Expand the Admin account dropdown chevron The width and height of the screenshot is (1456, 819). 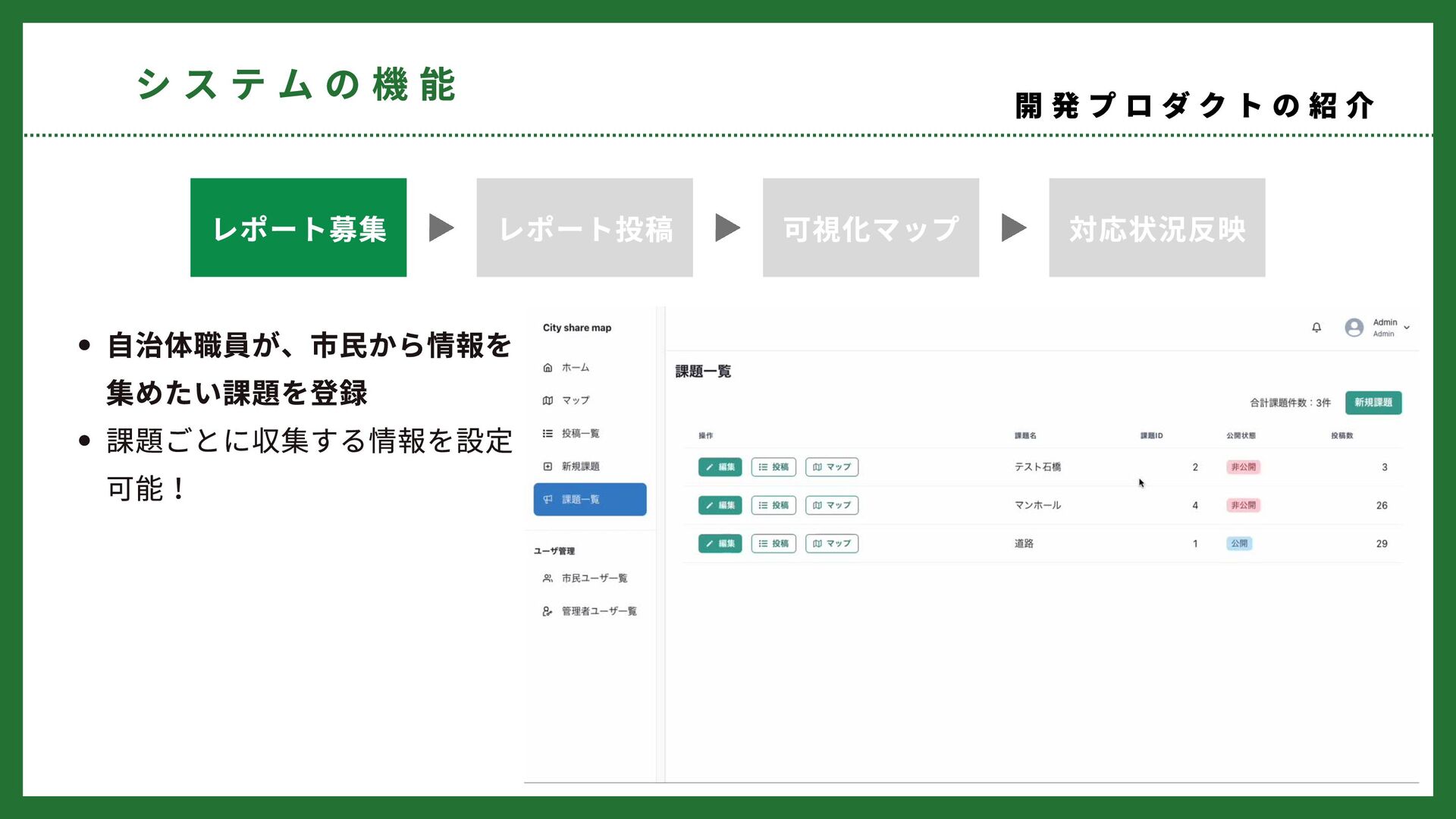[x=1407, y=328]
